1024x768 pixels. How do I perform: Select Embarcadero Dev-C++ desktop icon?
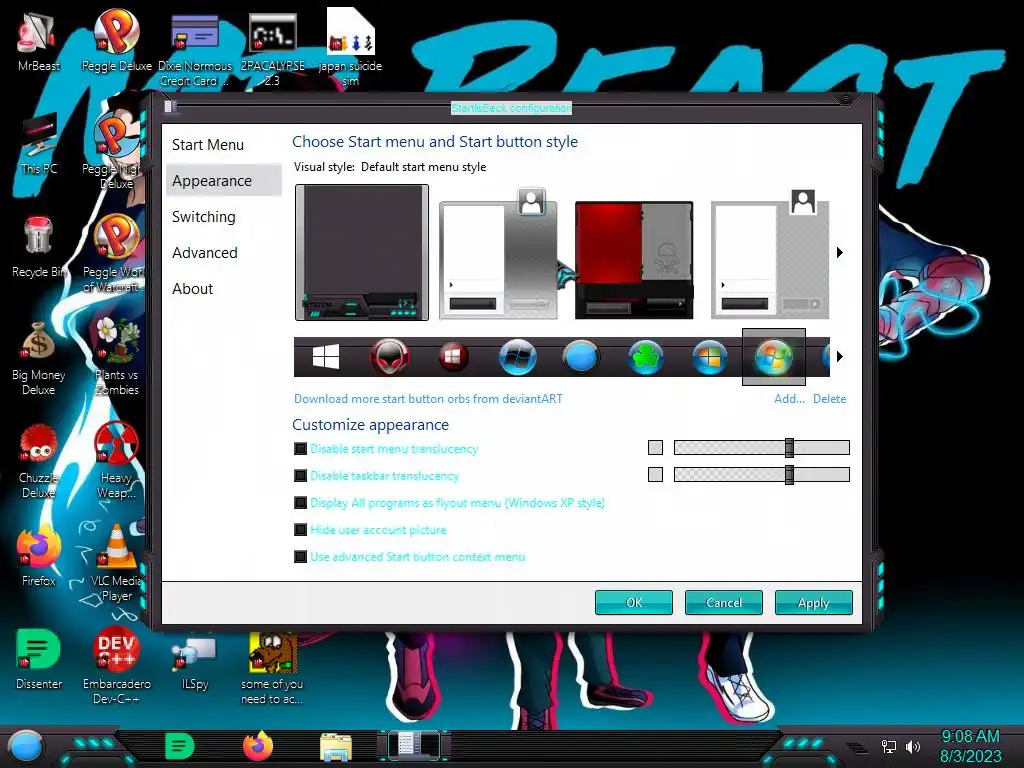[116, 666]
